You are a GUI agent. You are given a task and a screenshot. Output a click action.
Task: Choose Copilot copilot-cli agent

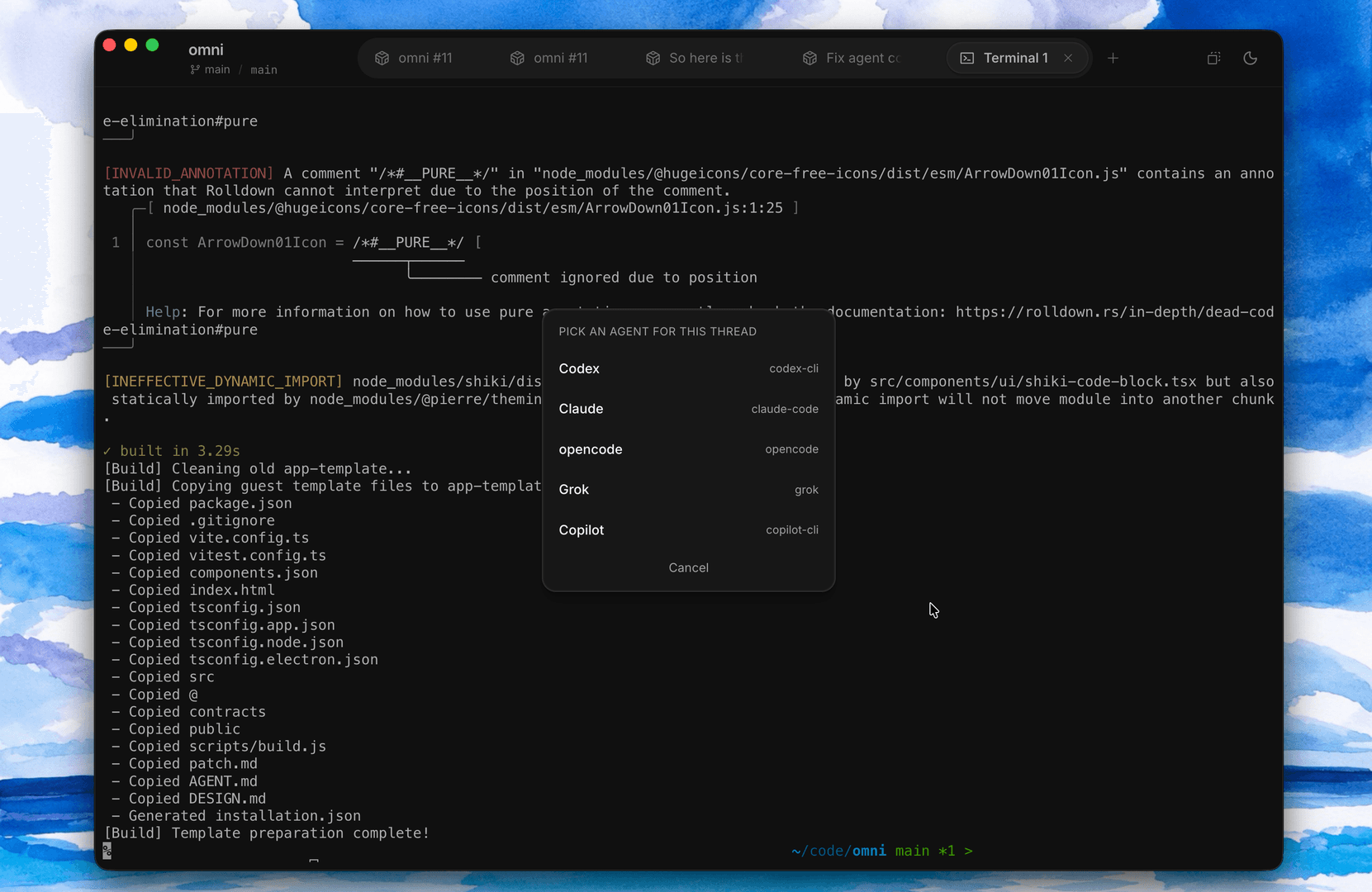pos(688,530)
